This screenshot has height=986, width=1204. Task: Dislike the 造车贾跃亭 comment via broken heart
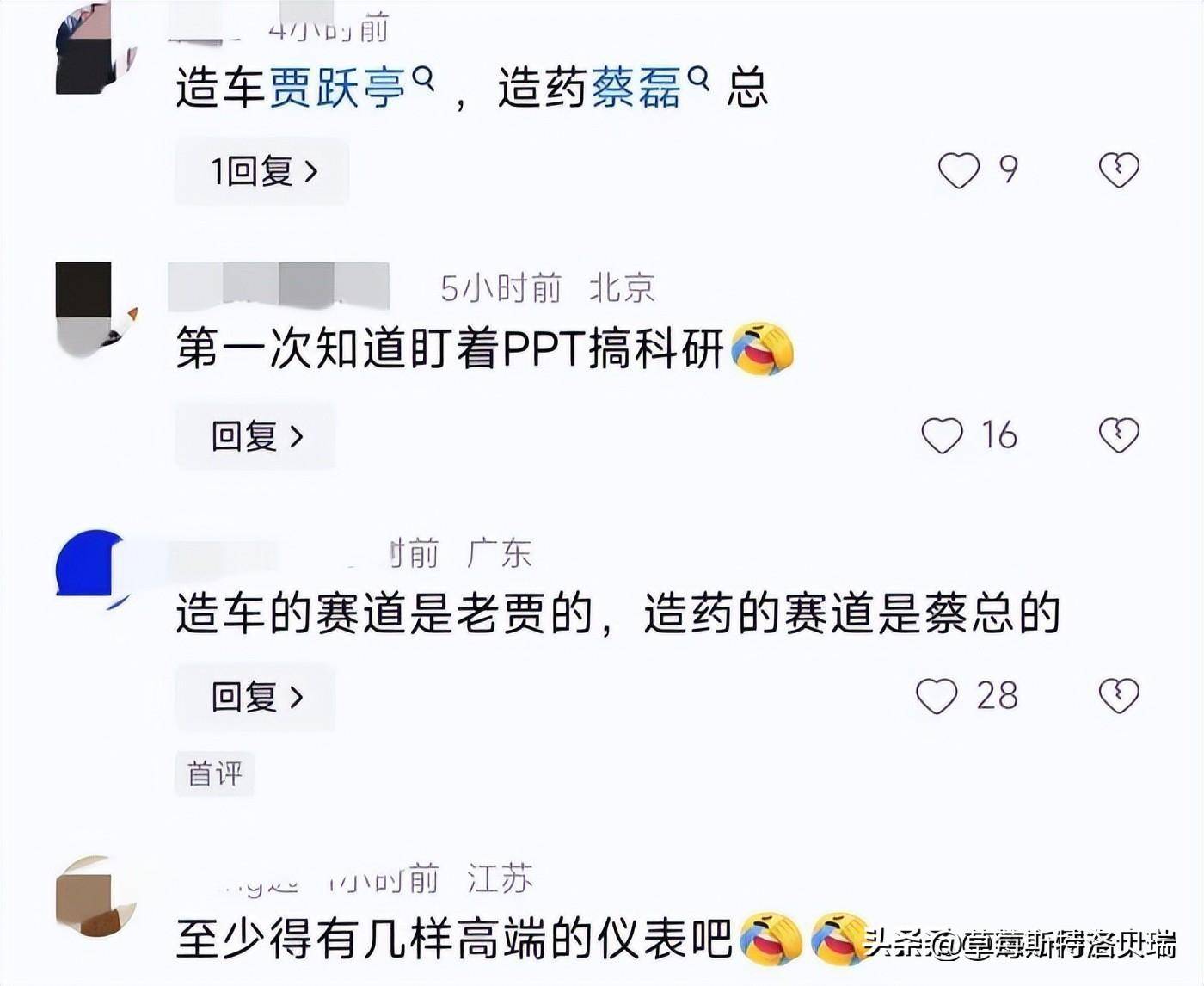[1119, 169]
